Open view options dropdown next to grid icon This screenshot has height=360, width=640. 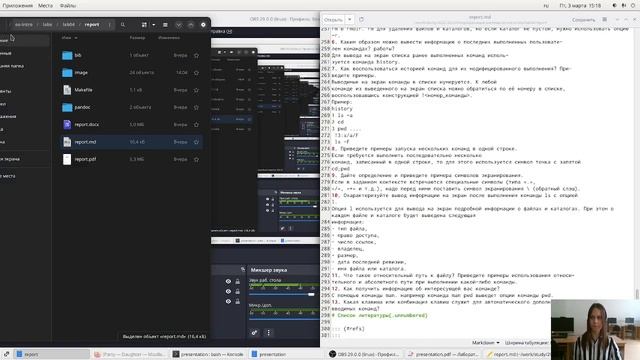point(154,25)
